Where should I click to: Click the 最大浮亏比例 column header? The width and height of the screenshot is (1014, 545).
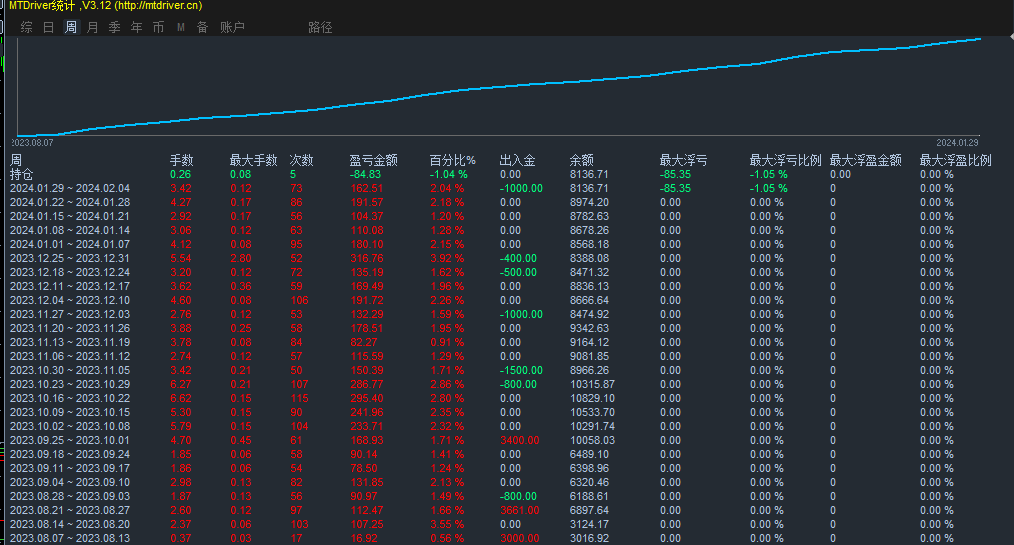point(785,160)
